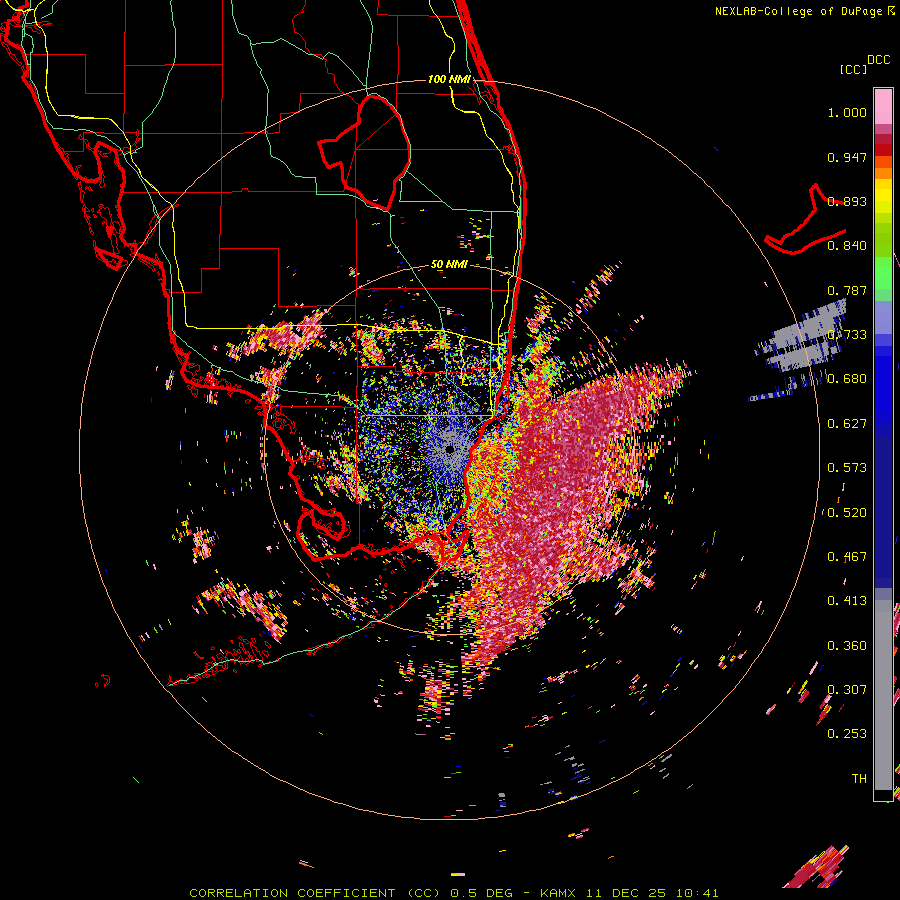Click the [CC] units label
Image resolution: width=900 pixels, height=900 pixels.
(853, 69)
